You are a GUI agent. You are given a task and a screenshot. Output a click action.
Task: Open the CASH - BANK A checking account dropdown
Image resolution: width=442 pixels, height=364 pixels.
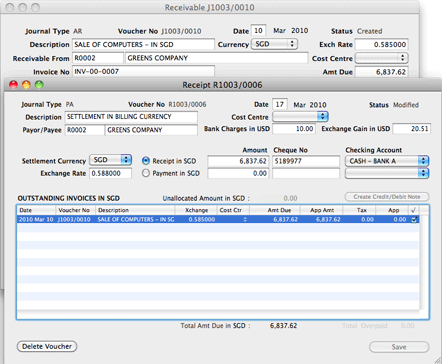point(387,161)
